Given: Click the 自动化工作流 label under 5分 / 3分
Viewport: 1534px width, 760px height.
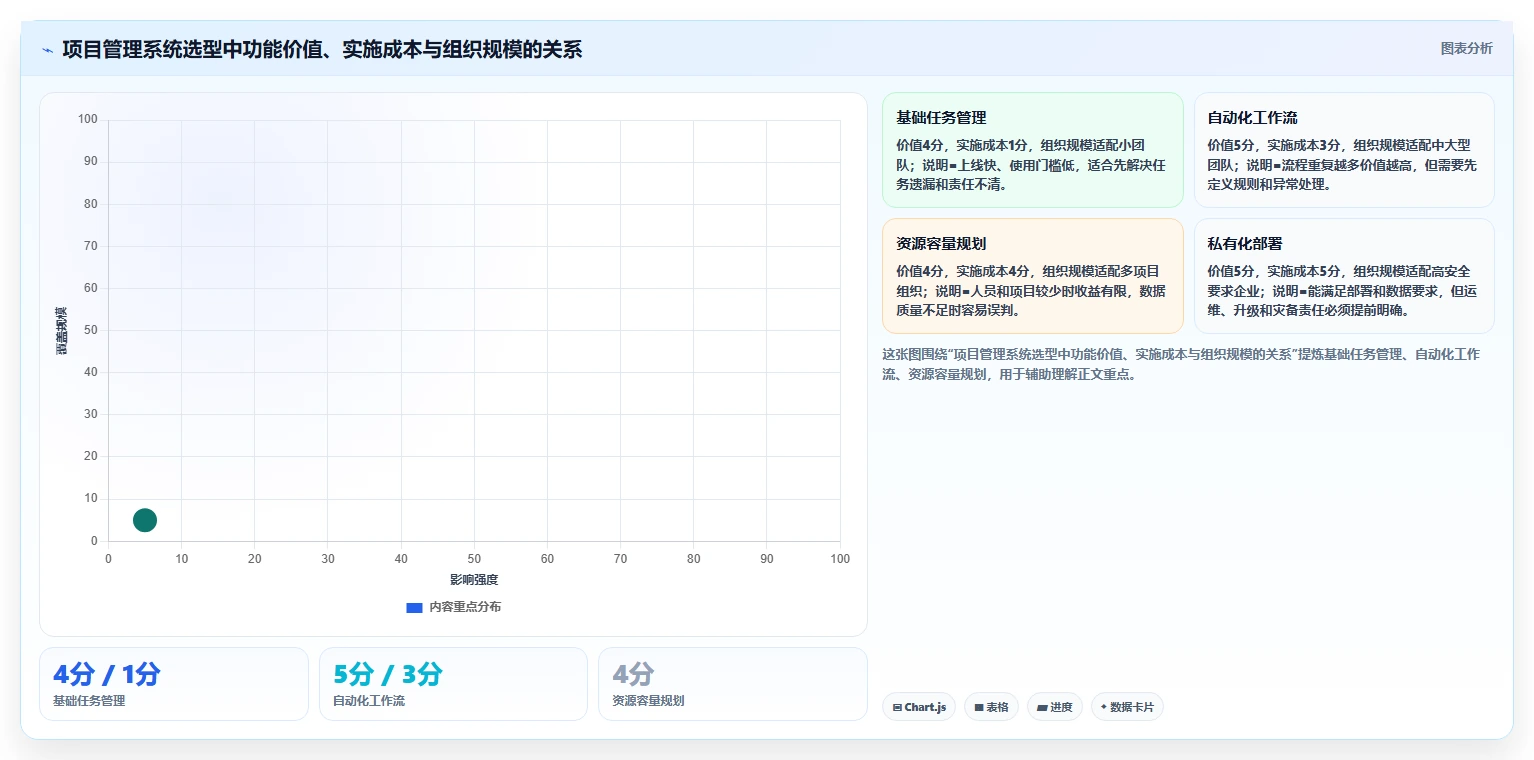Looking at the screenshot, I should (x=369, y=701).
